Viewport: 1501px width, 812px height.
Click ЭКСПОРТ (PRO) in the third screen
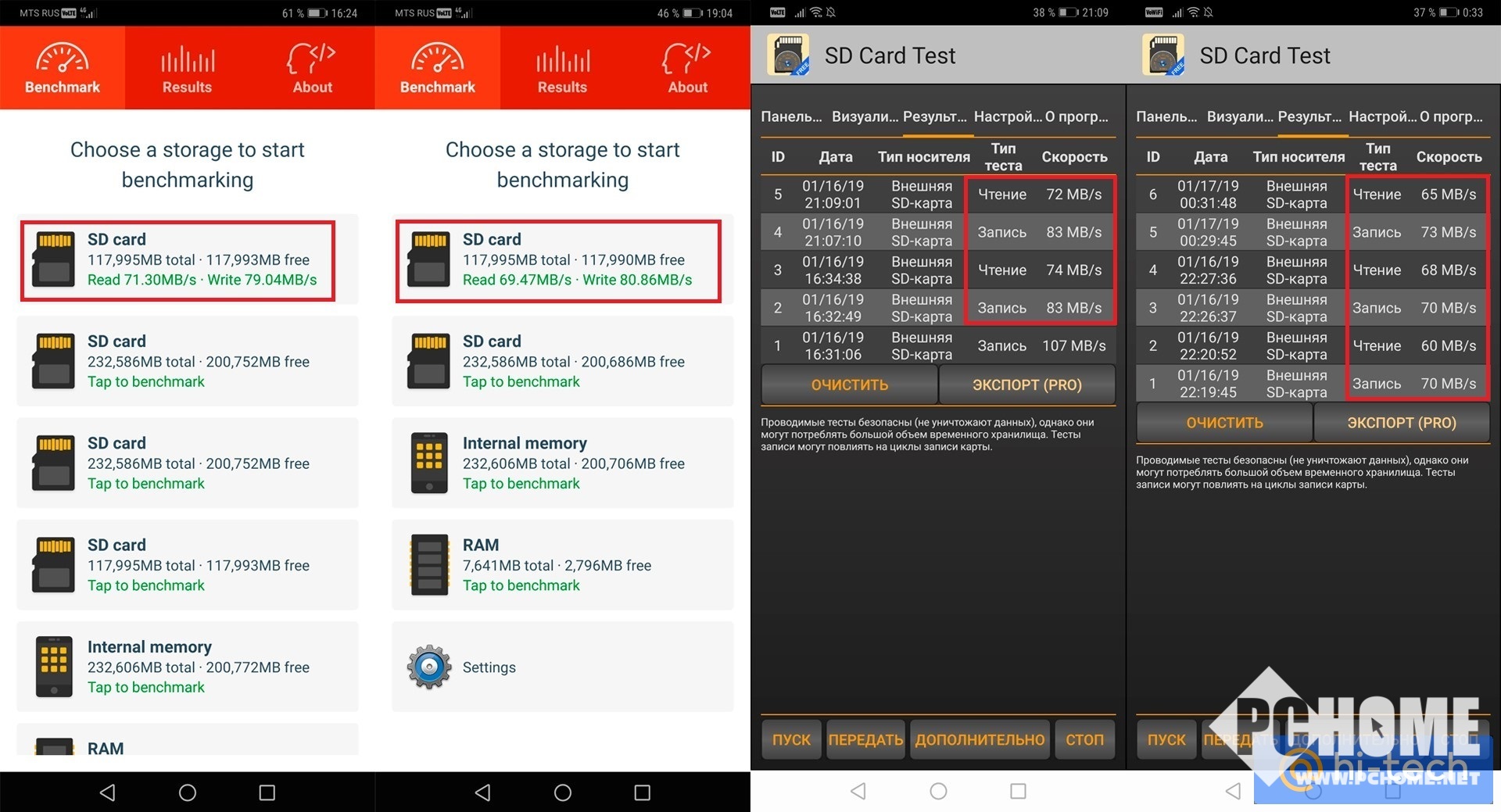click(x=1026, y=385)
